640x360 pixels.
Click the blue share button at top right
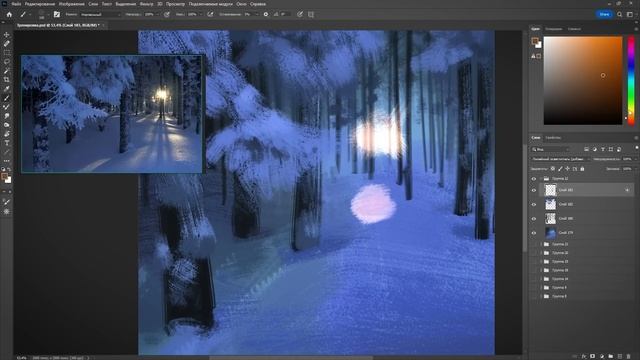pos(604,14)
